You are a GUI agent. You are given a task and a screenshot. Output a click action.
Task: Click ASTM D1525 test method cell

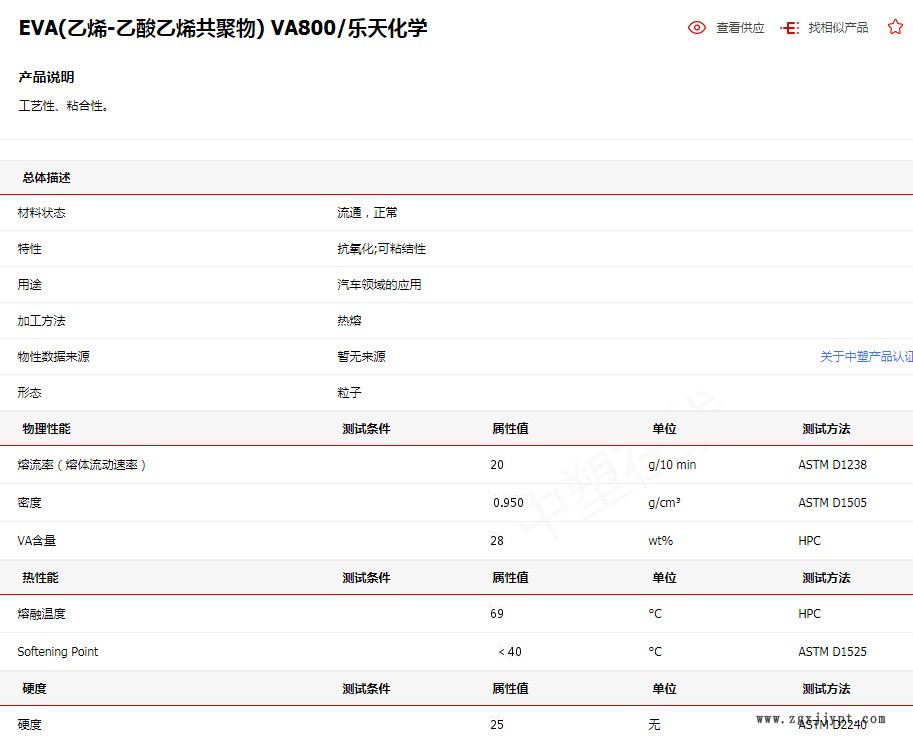pyautogui.click(x=832, y=652)
